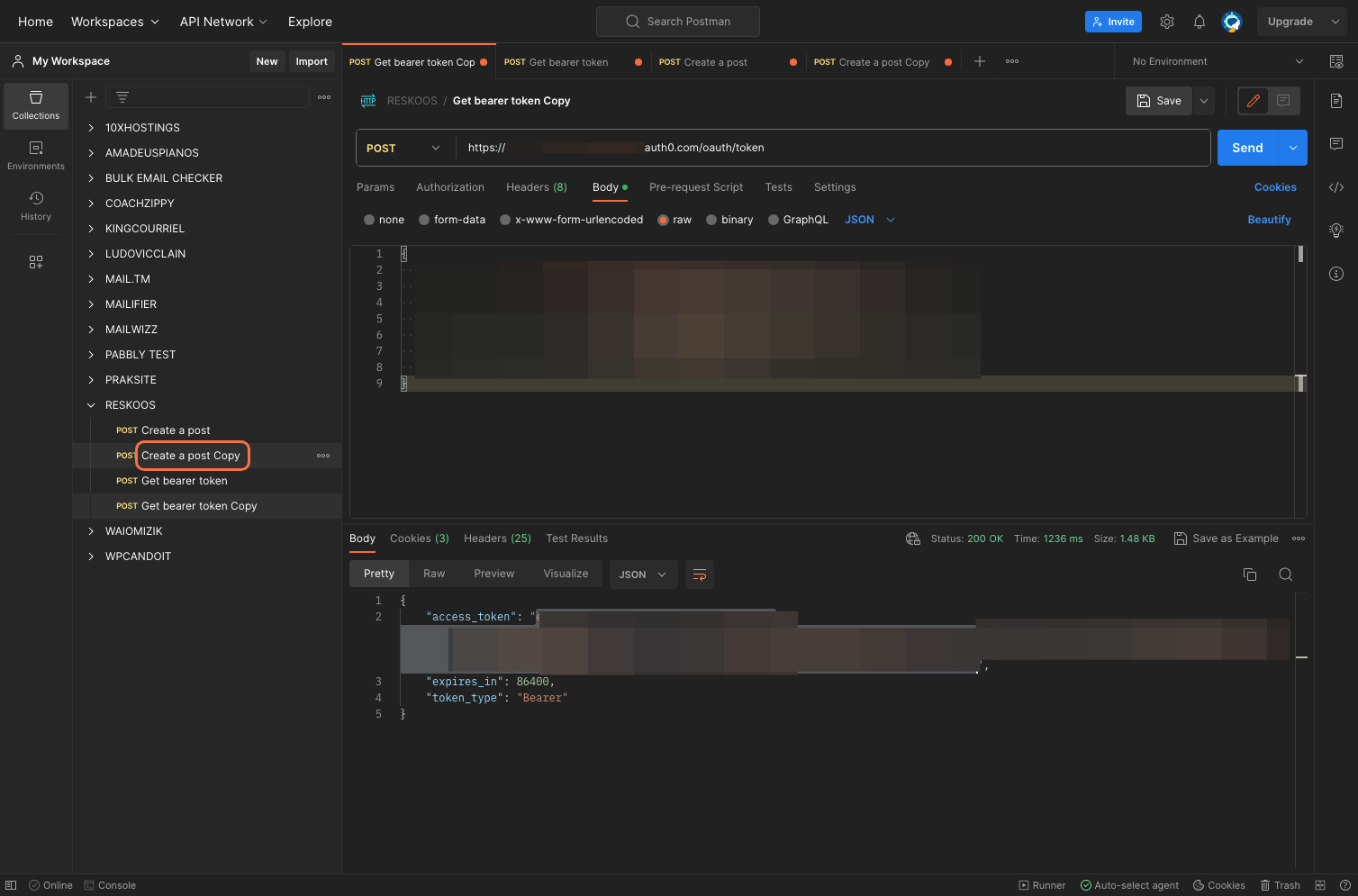Save the current request

(x=1159, y=101)
